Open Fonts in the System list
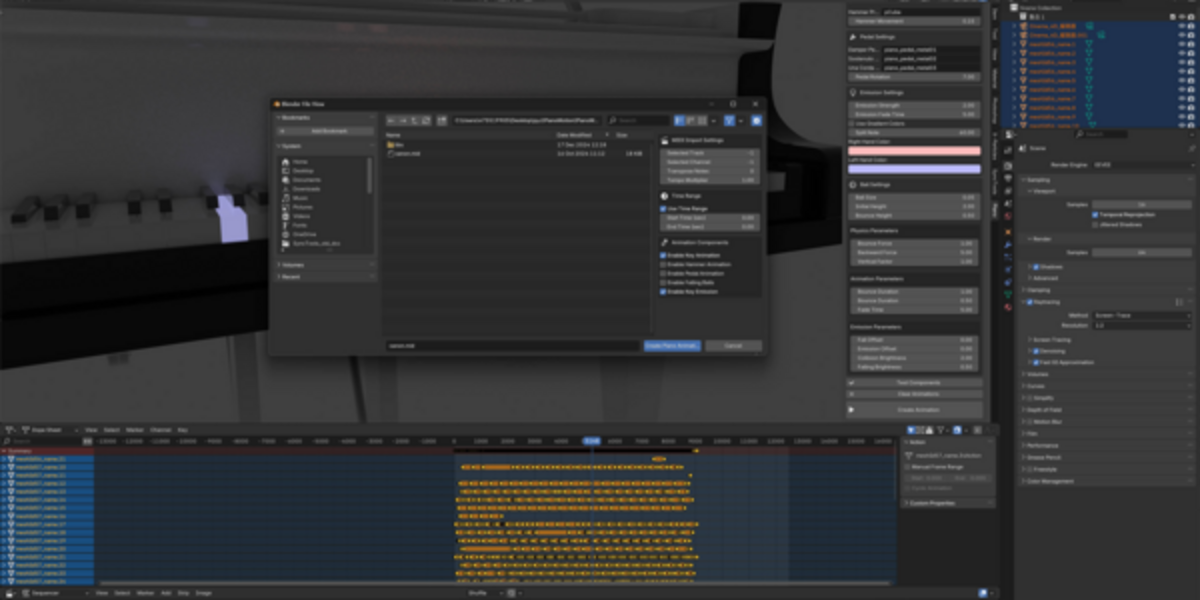This screenshot has height=600, width=1200. (300, 225)
